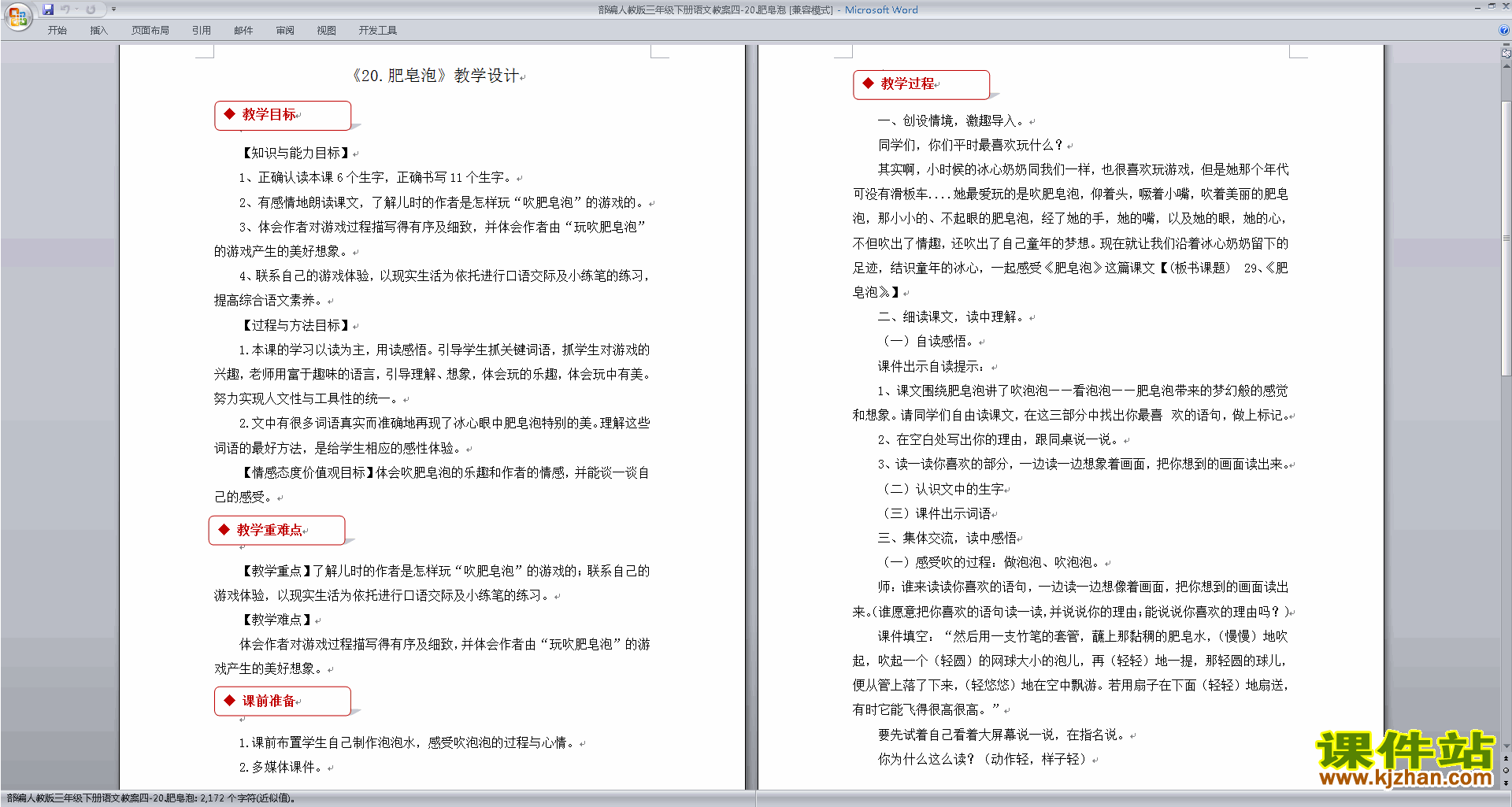Click the Undo arrow icon
The height and width of the screenshot is (807, 1512).
pos(65,9)
